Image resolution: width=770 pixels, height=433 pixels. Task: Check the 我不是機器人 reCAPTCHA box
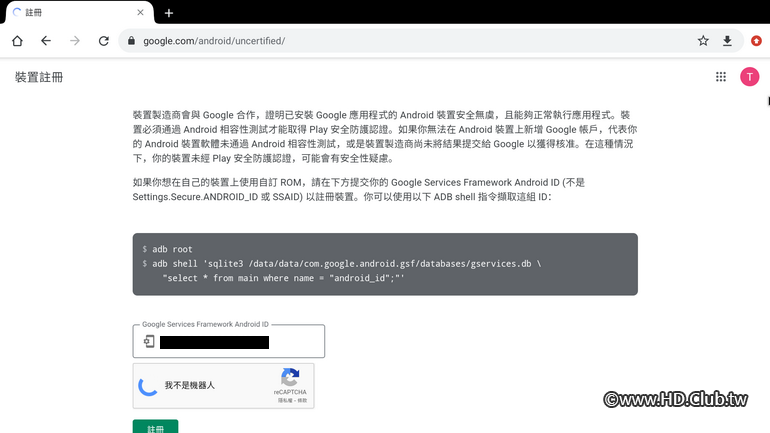pyautogui.click(x=148, y=386)
